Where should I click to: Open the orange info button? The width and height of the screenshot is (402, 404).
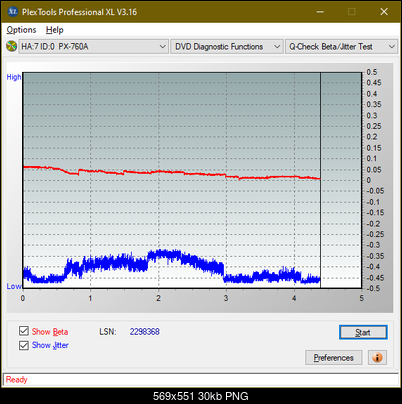[x=377, y=358]
